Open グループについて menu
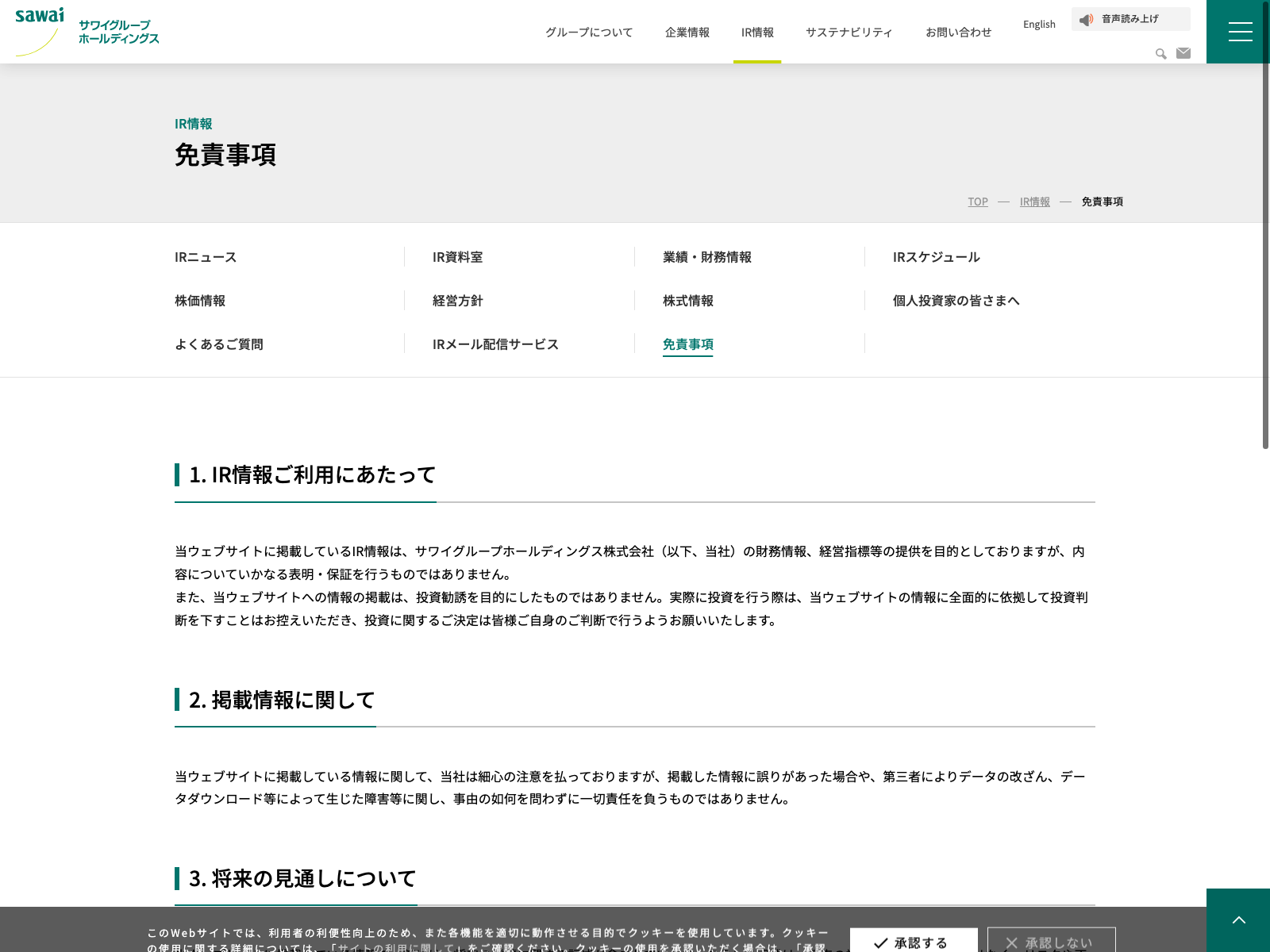 click(589, 33)
